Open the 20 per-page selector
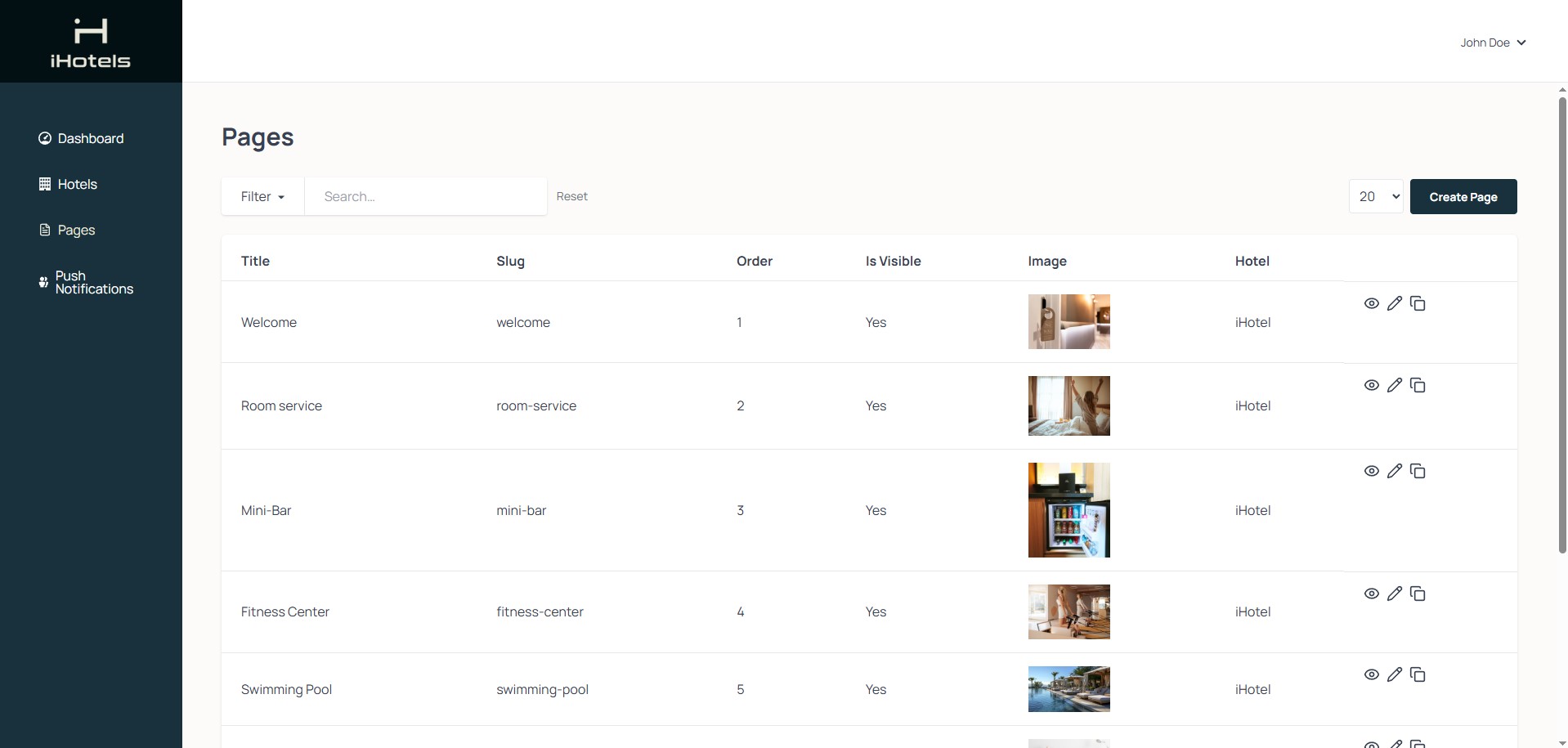Image resolution: width=1568 pixels, height=748 pixels. pyautogui.click(x=1376, y=196)
